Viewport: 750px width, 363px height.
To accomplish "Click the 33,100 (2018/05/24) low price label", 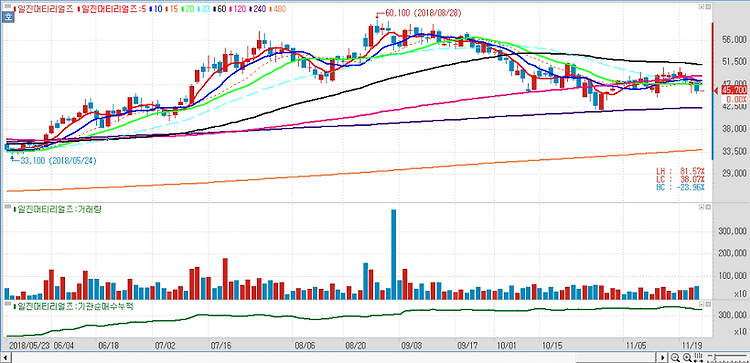I will 58,161.
